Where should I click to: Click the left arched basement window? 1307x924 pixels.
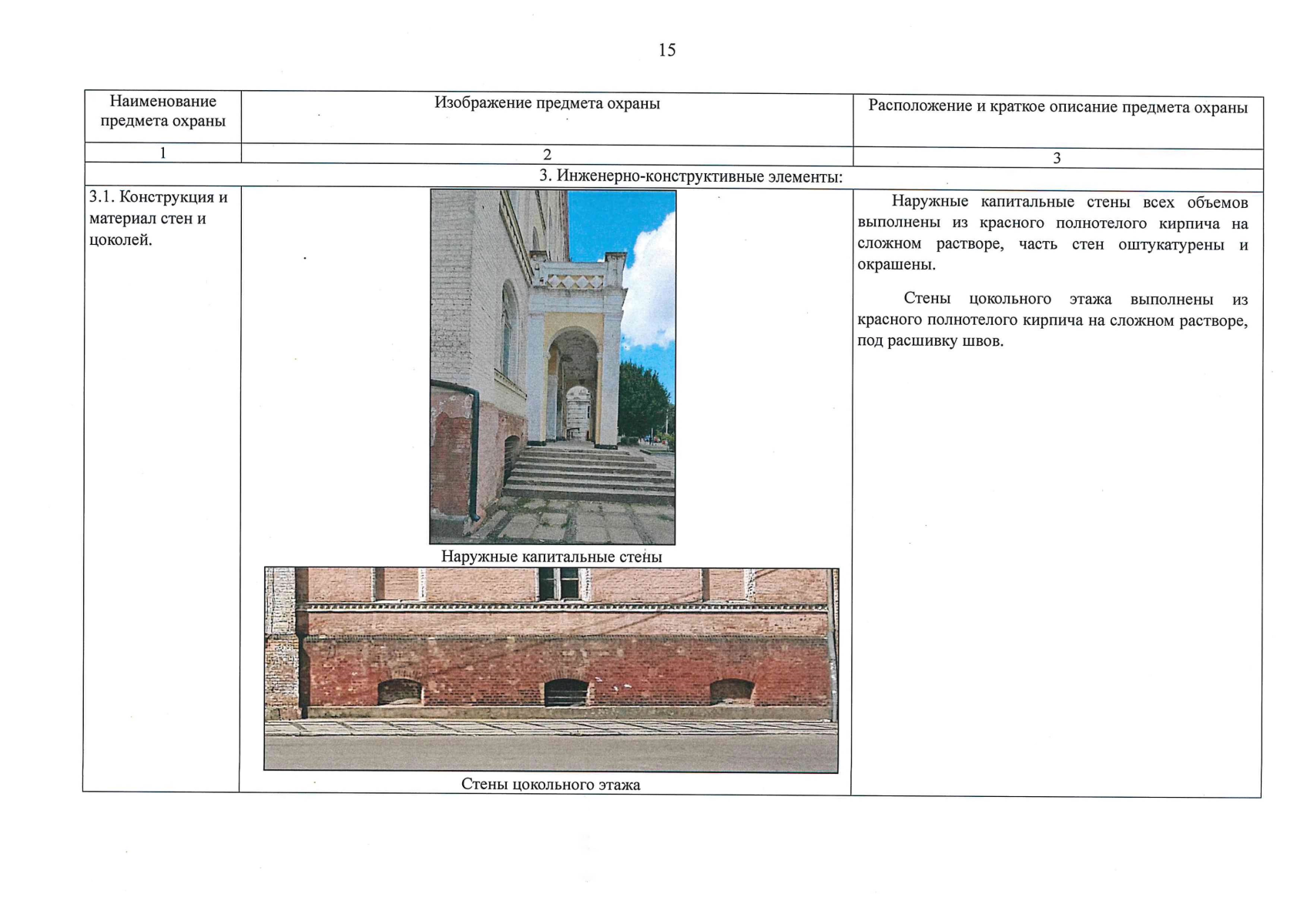400,691
